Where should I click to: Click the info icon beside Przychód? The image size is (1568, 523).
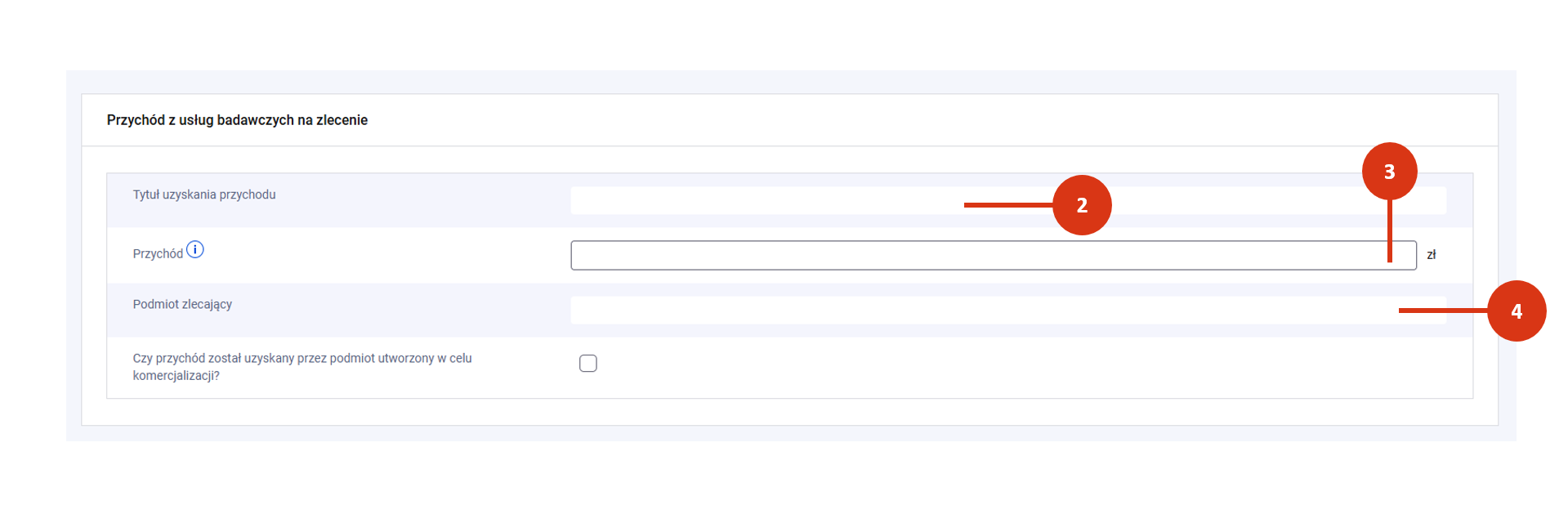(x=194, y=249)
